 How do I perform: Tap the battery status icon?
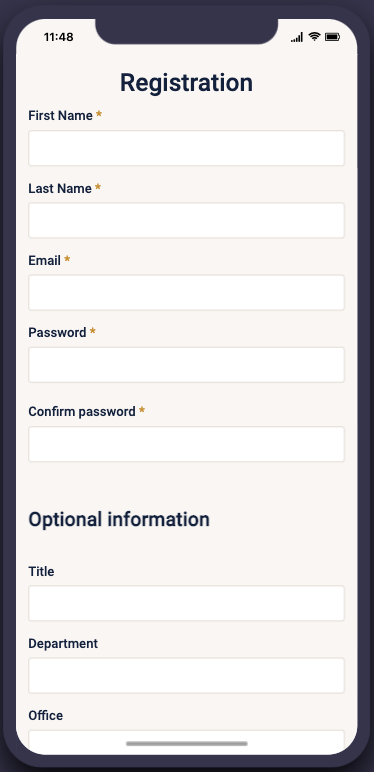pos(333,37)
